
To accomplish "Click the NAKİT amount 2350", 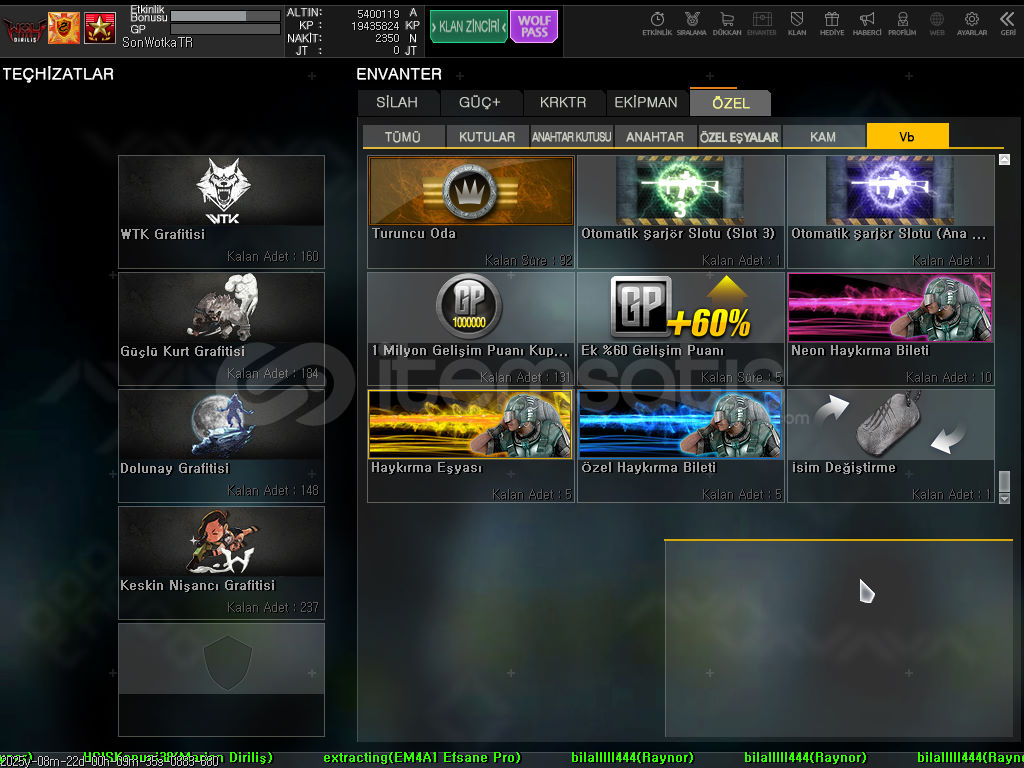I will (x=387, y=38).
